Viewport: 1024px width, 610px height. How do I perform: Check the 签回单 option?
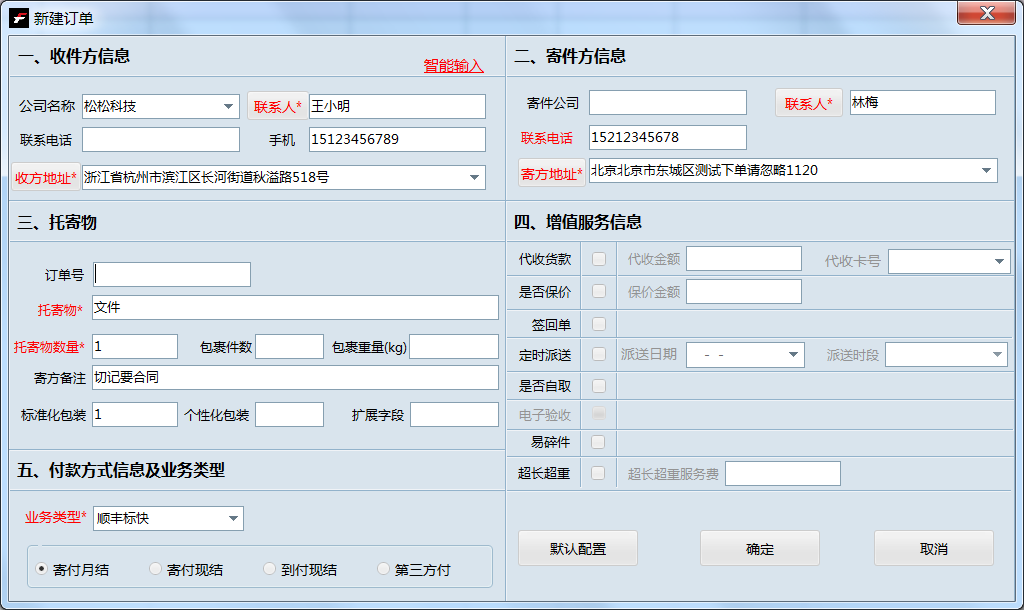coord(596,324)
